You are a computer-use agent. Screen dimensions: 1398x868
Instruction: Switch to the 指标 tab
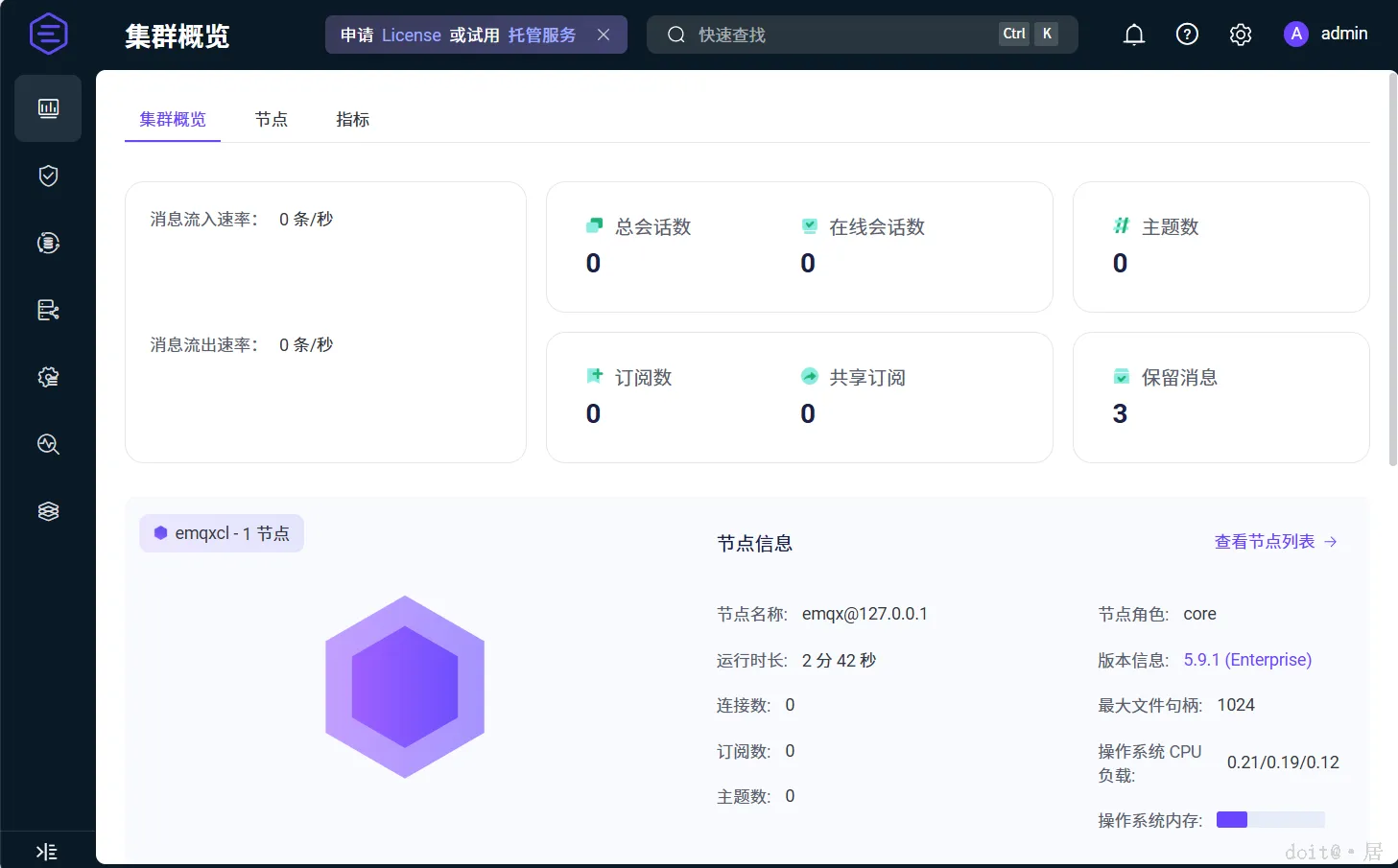(x=352, y=119)
